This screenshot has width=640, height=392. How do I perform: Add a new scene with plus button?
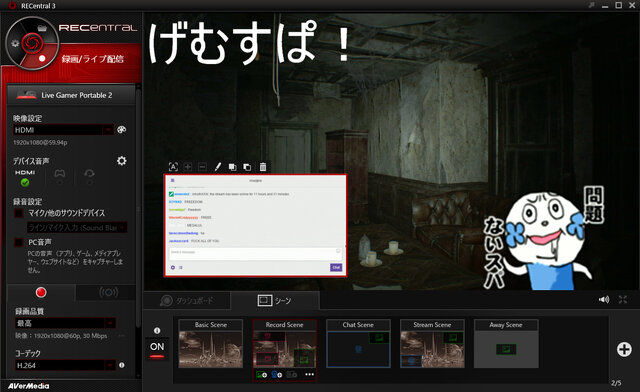[x=624, y=349]
